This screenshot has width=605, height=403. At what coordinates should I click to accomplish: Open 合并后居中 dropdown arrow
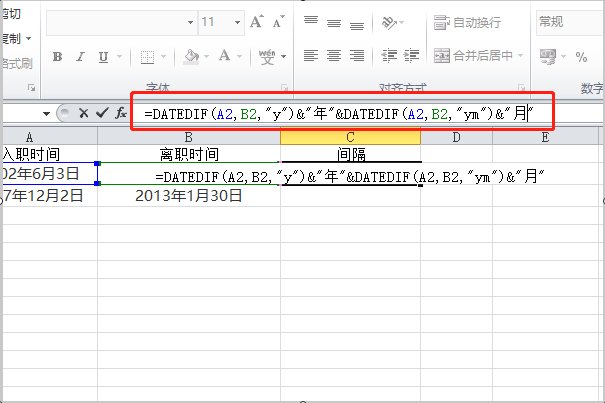tap(521, 56)
